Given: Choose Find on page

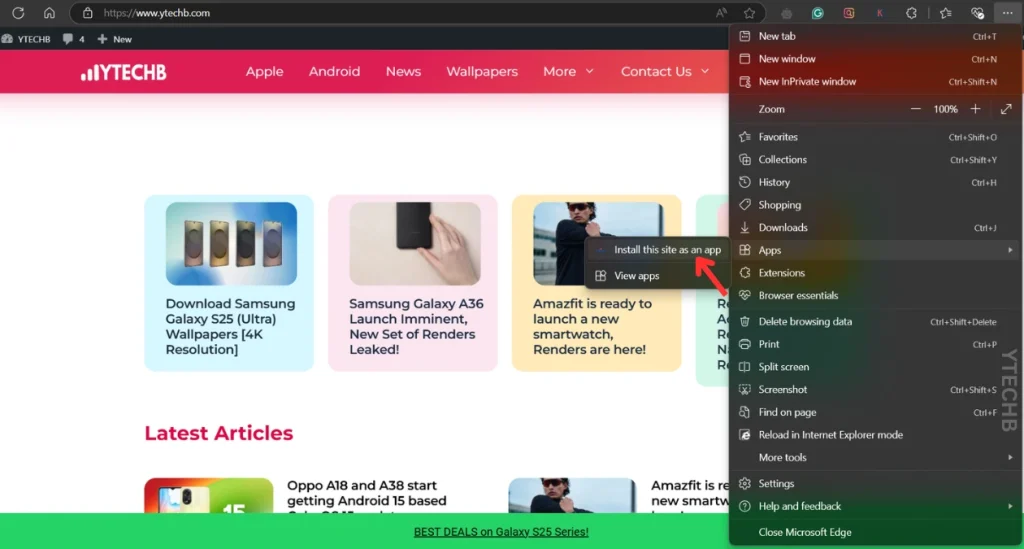Looking at the screenshot, I should tap(874, 413).
